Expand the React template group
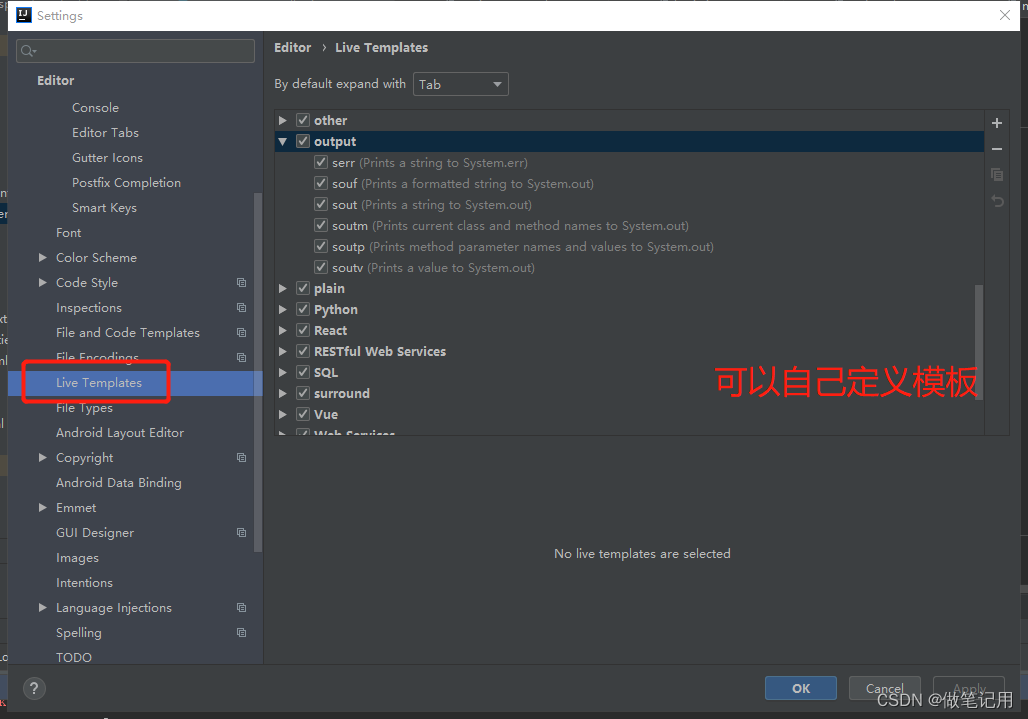Screen dimensions: 1028x719 (283, 330)
